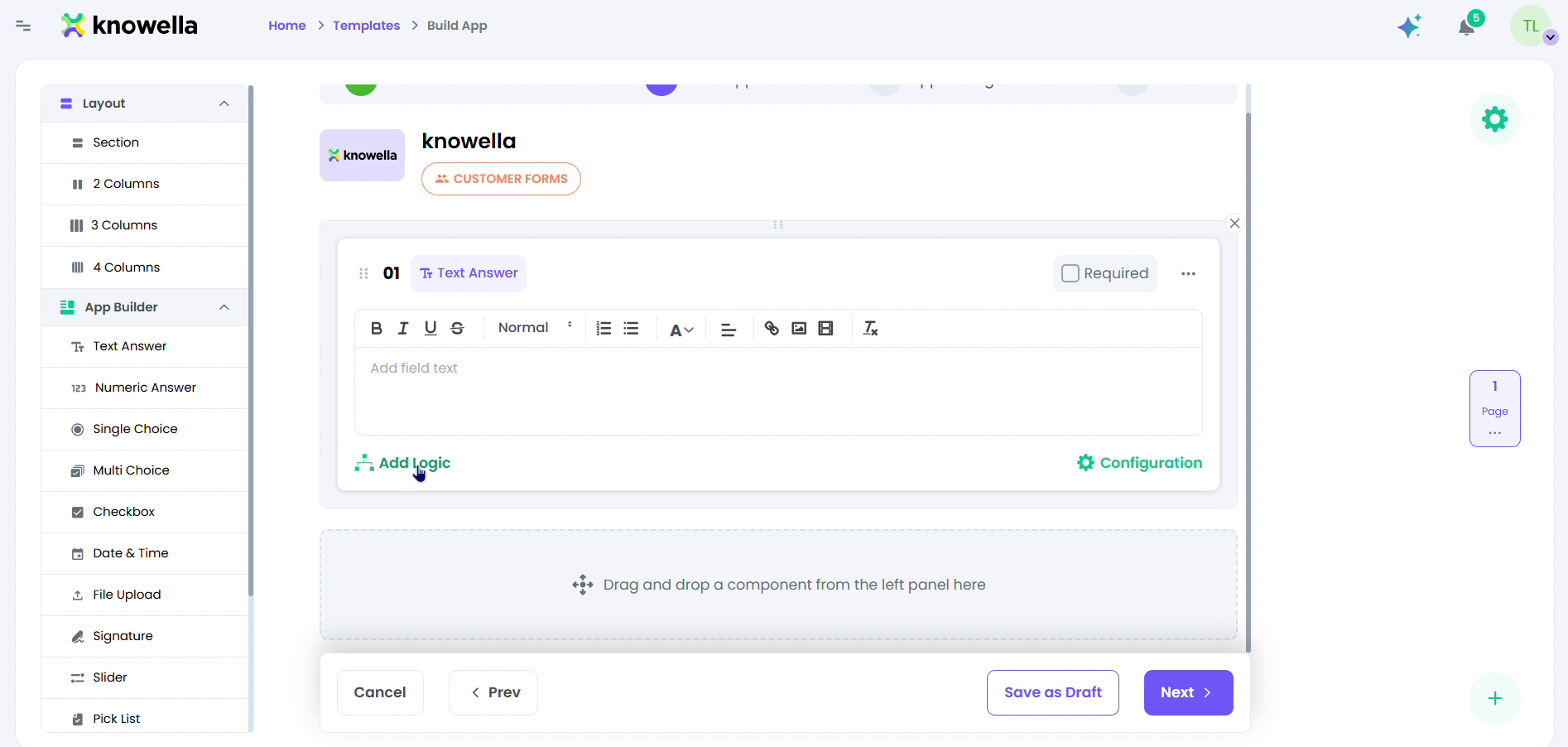Click the drag-and-drop component zone

click(778, 585)
